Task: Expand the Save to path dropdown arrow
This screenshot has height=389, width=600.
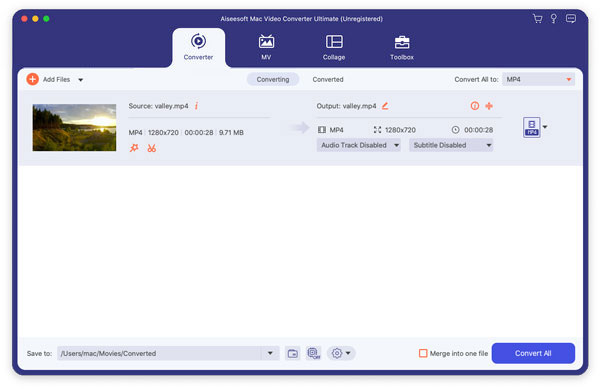Action: pos(270,353)
